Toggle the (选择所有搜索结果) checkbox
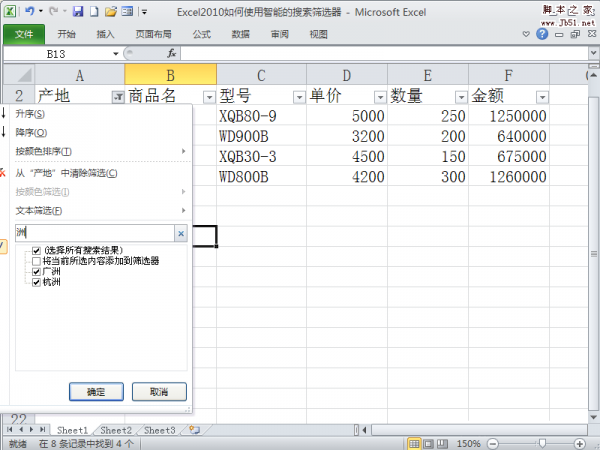Image resolution: width=600 pixels, height=450 pixels. pyautogui.click(x=36, y=251)
